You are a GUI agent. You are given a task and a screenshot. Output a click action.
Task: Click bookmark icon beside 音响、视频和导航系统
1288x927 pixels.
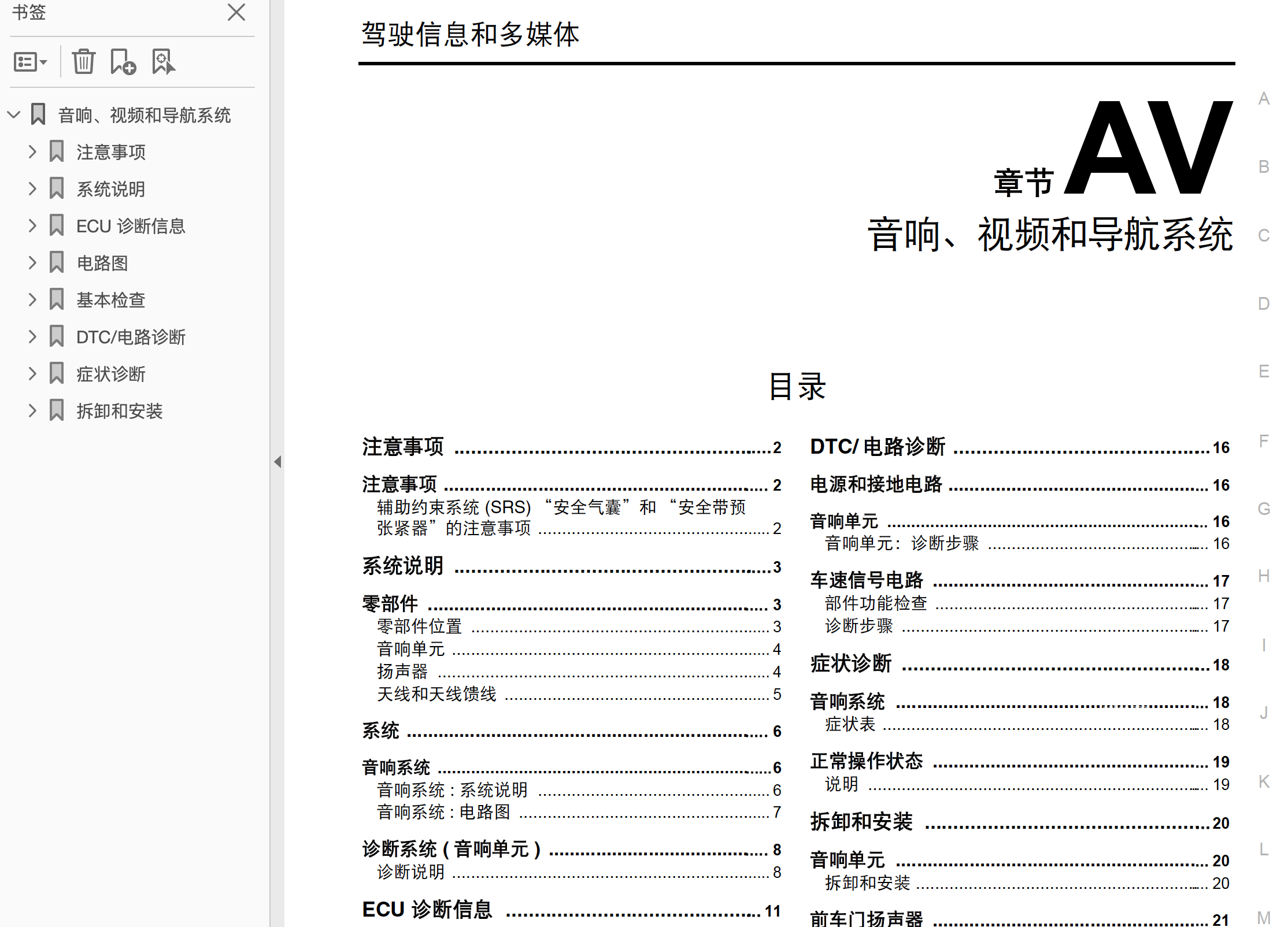tap(38, 114)
